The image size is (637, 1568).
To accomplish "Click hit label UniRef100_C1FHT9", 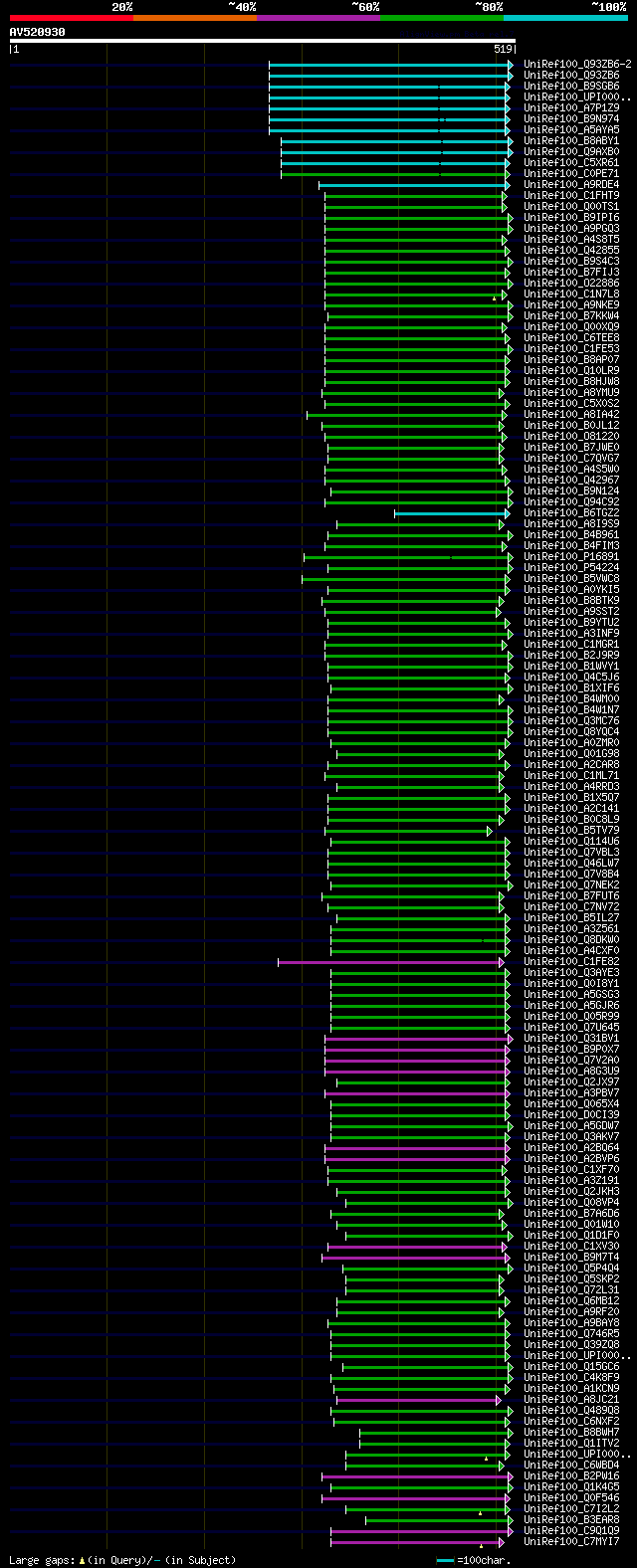I will click(x=571, y=195).
